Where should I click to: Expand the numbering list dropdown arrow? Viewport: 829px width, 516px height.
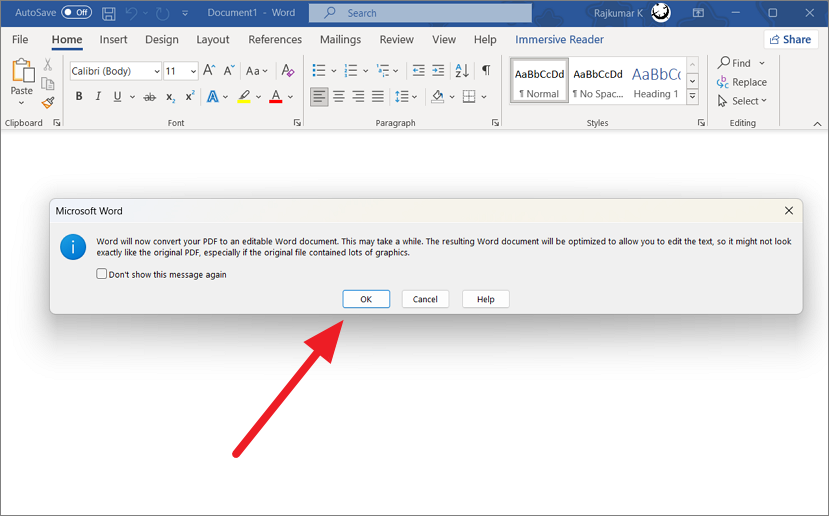365,71
